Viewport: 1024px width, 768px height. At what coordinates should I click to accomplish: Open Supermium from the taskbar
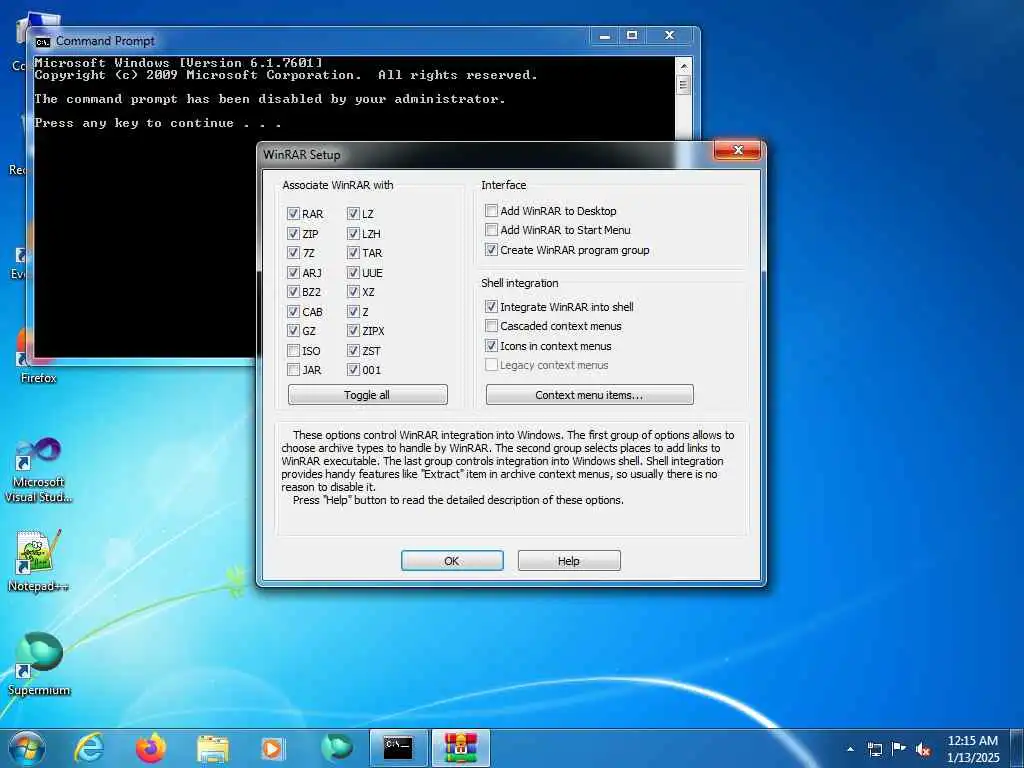(336, 748)
